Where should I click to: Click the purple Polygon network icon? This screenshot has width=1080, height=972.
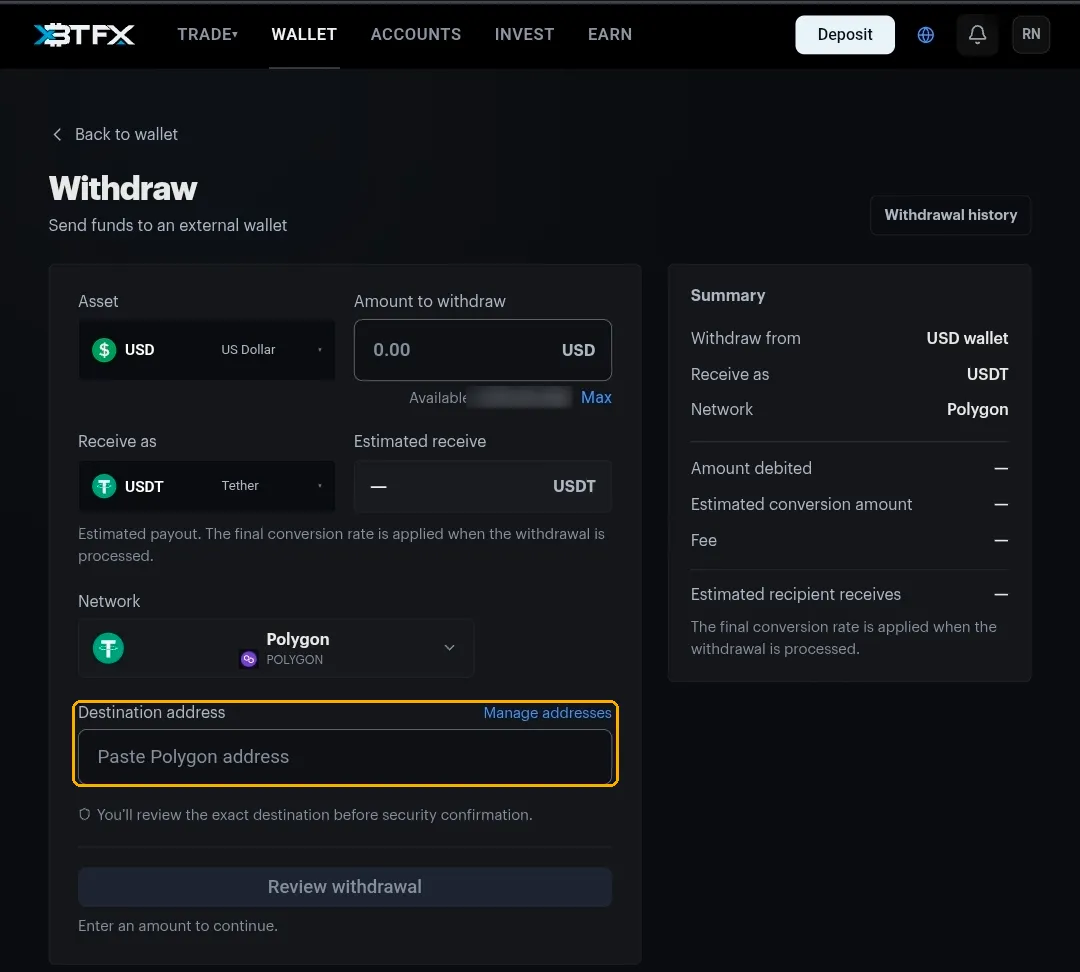(x=249, y=659)
